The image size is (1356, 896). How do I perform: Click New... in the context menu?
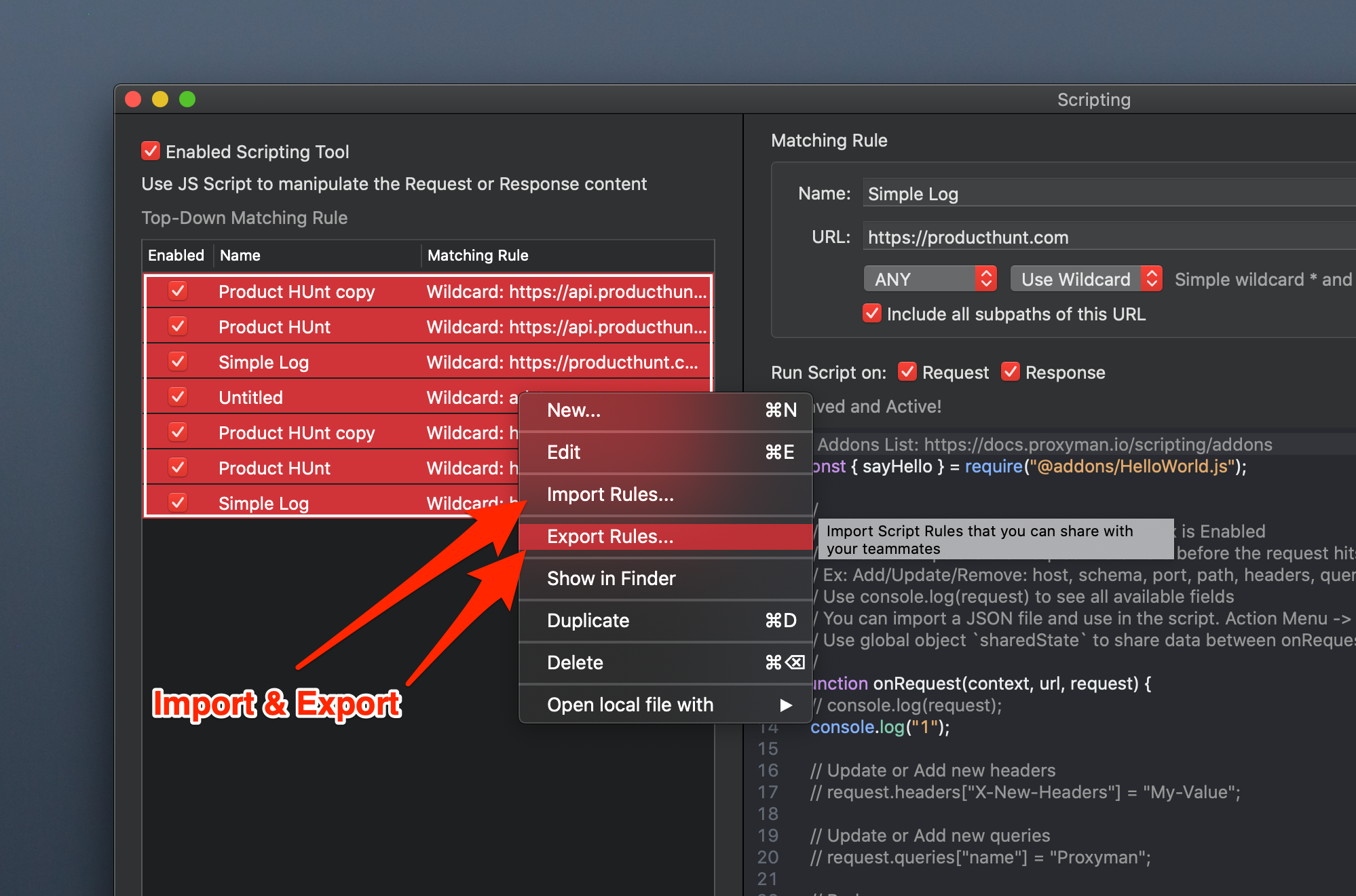(573, 411)
